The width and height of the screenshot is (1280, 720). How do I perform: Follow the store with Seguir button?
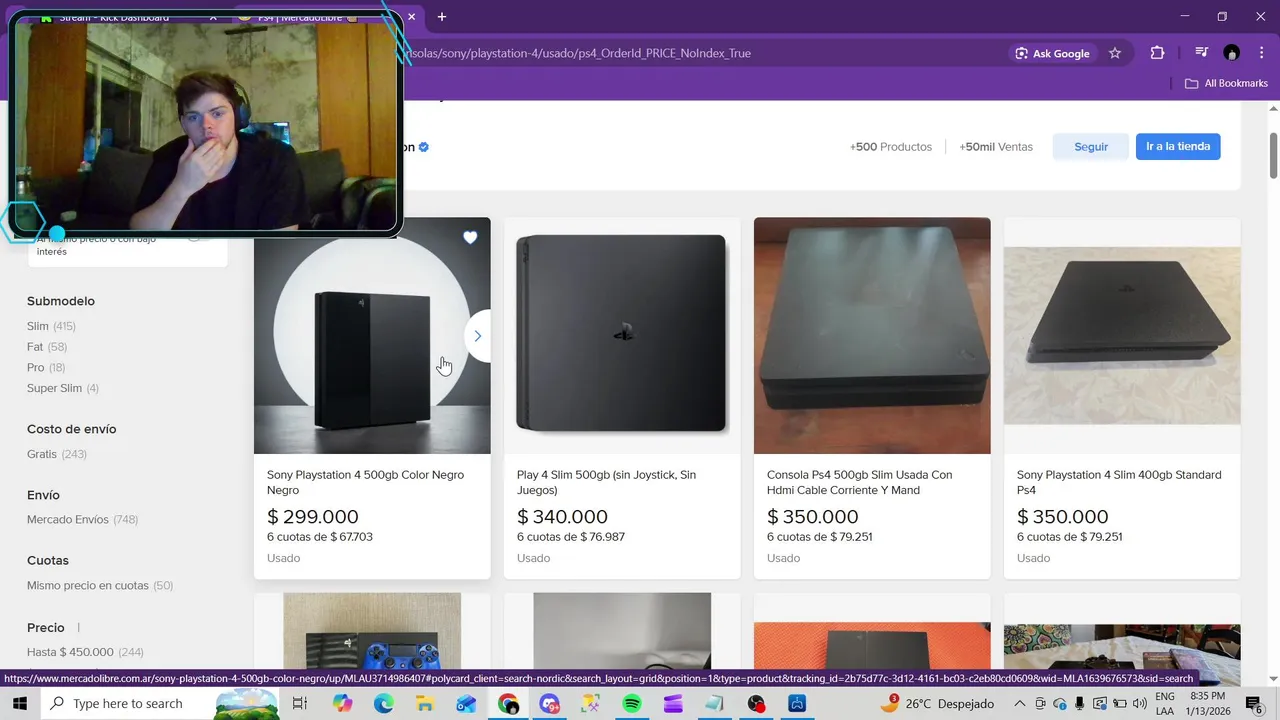tap(1091, 147)
